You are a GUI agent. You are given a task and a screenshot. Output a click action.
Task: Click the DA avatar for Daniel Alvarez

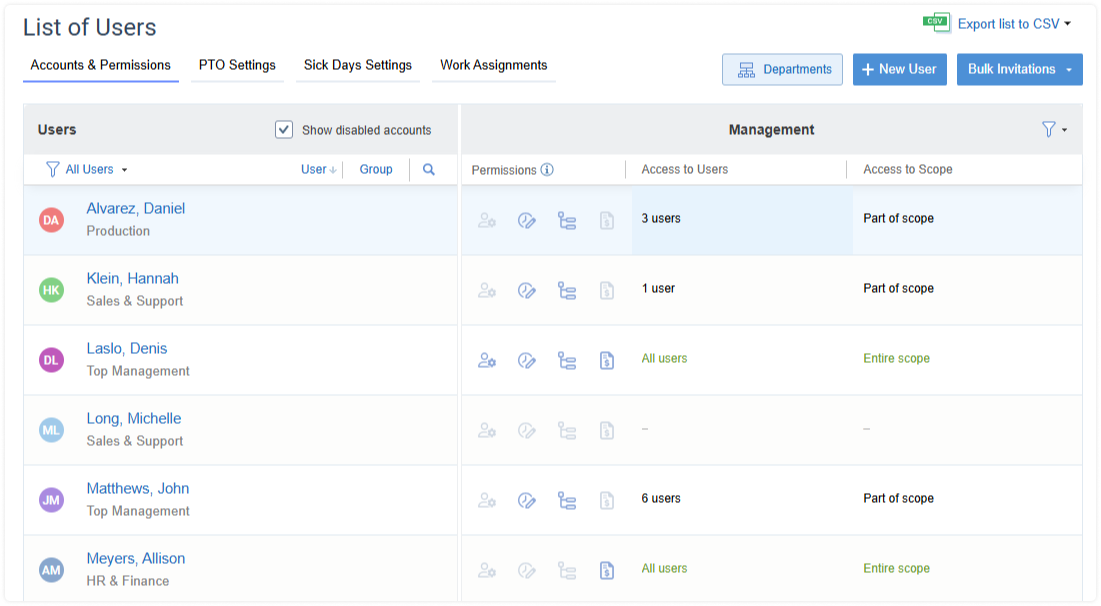[51, 220]
